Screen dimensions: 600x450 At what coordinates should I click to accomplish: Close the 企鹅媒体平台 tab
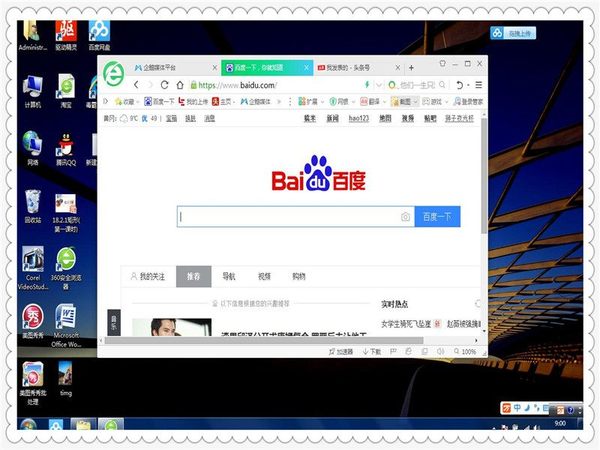(x=215, y=68)
